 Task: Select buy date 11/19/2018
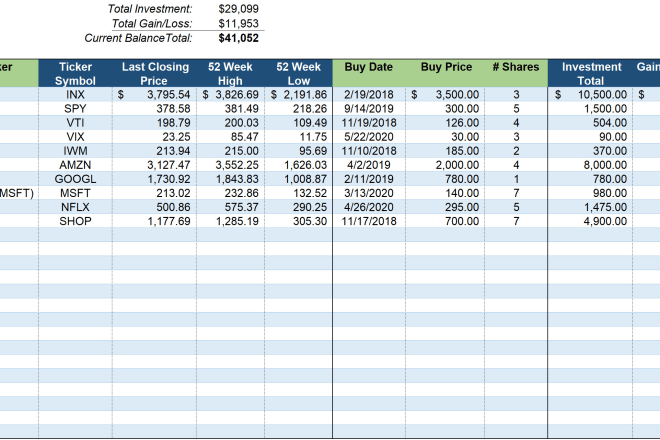(369, 123)
